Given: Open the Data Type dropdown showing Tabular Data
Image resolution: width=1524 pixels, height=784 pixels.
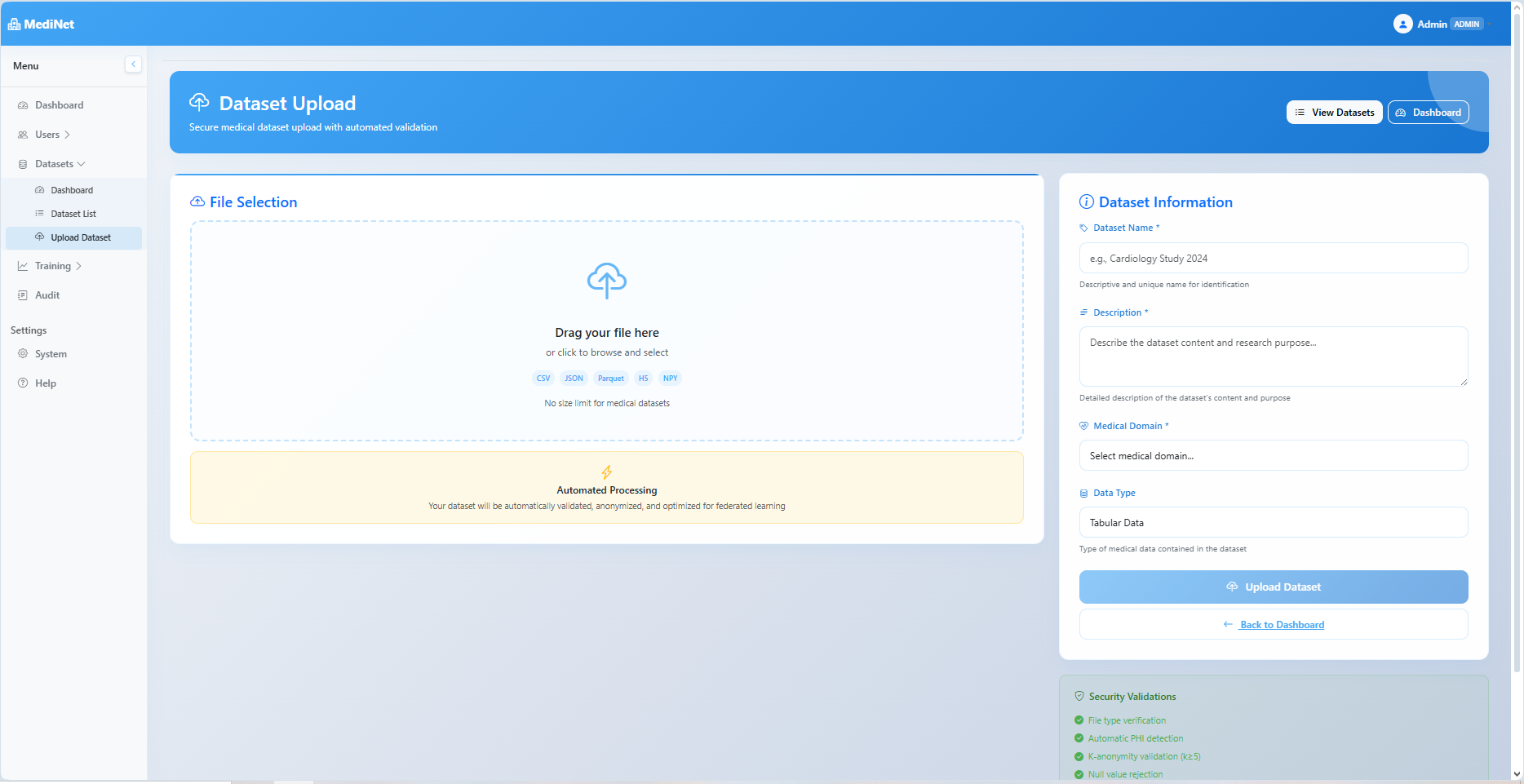Looking at the screenshot, I should (1273, 522).
